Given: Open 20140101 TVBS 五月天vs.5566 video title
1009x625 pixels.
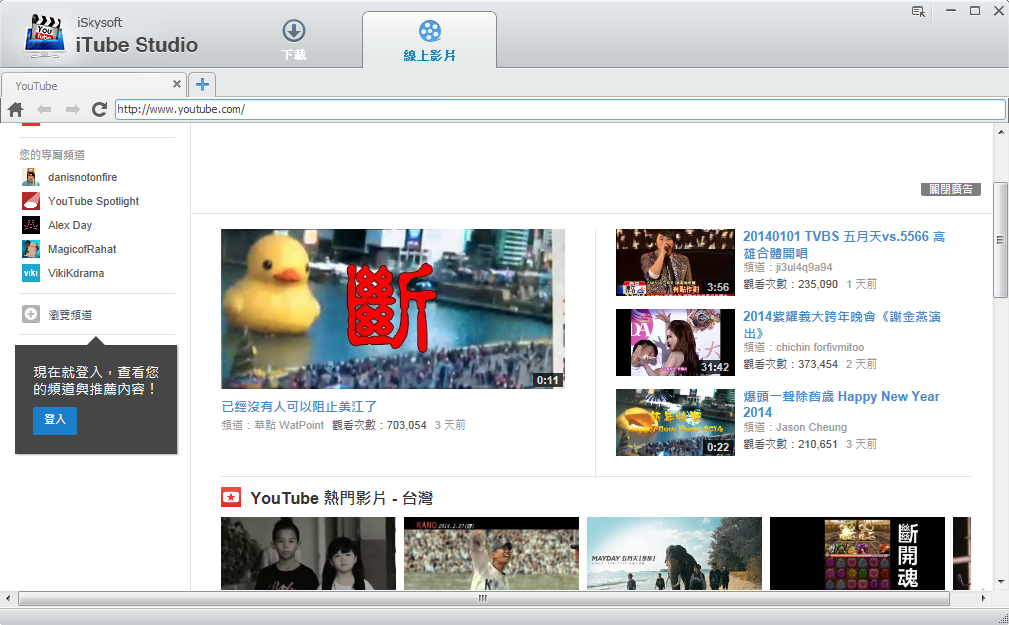Looking at the screenshot, I should click(844, 245).
